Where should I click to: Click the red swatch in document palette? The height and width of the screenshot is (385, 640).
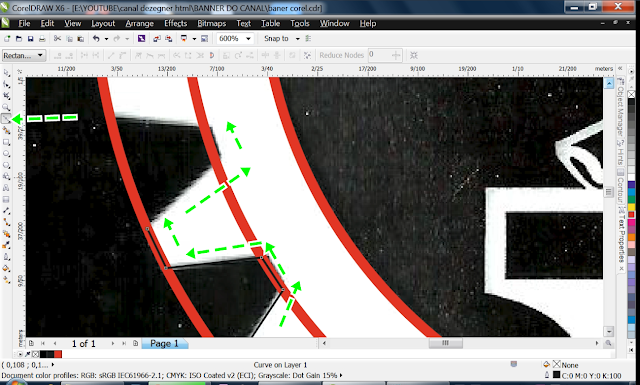click(x=58, y=354)
